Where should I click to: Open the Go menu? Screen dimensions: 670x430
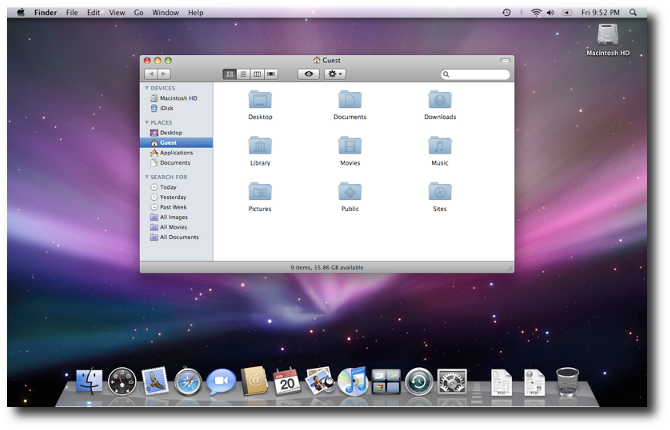[x=139, y=13]
